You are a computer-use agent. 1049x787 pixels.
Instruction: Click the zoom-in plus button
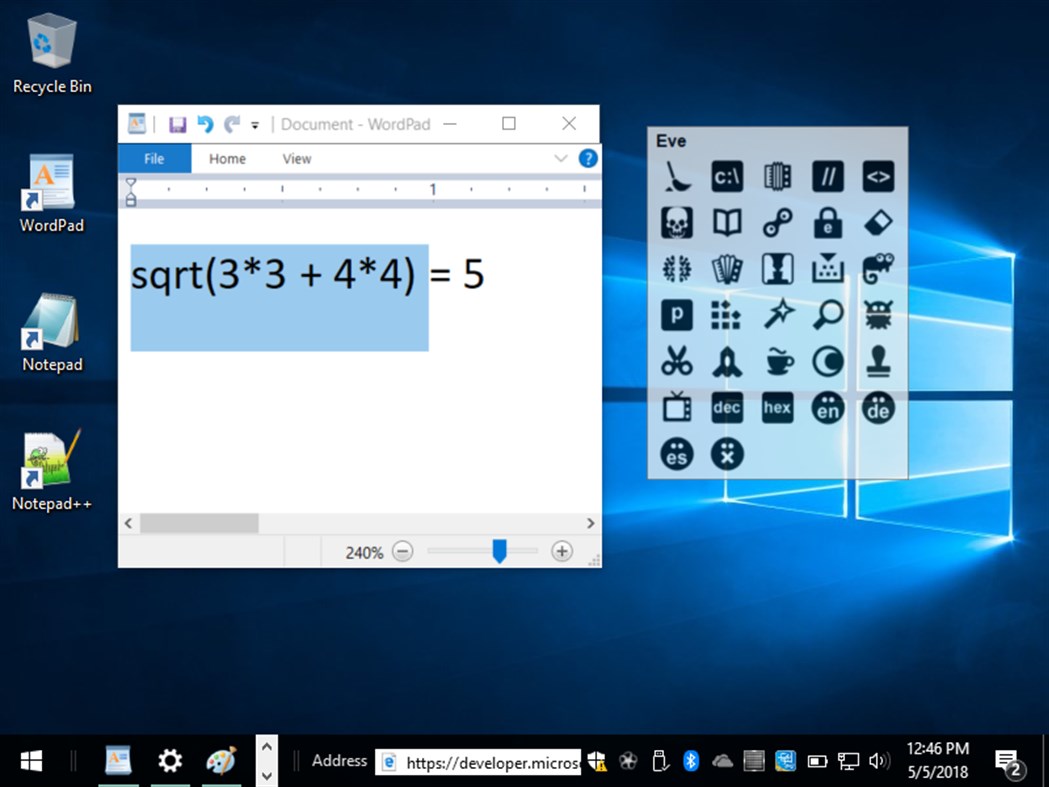[x=562, y=551]
